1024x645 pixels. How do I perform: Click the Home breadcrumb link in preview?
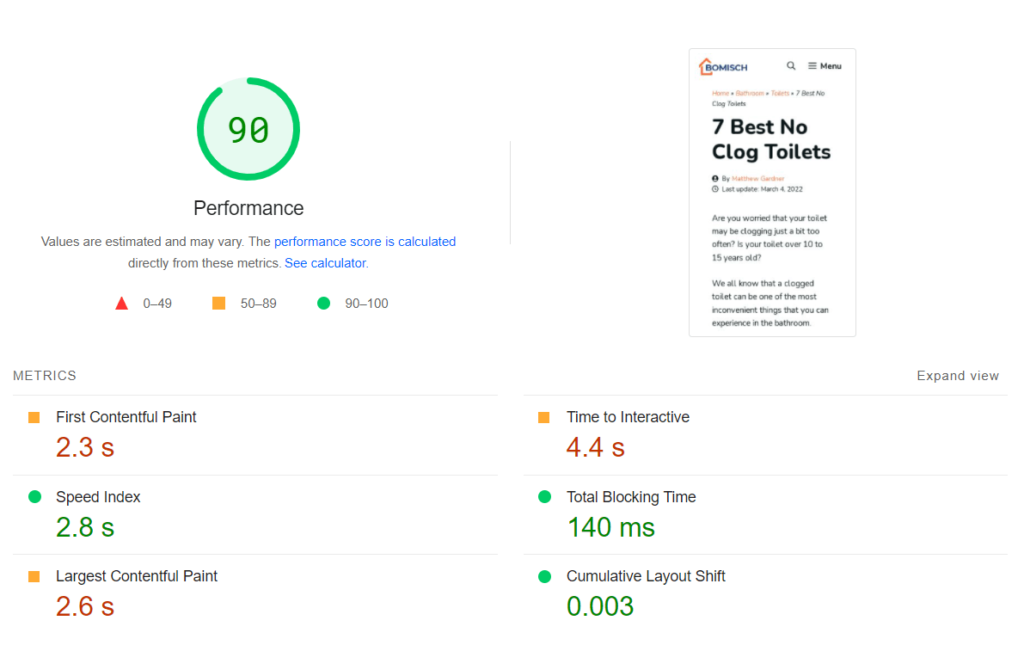[720, 93]
